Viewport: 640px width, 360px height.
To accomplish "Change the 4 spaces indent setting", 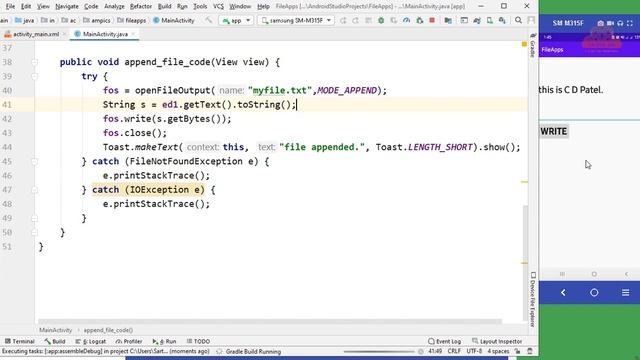I will (498, 351).
